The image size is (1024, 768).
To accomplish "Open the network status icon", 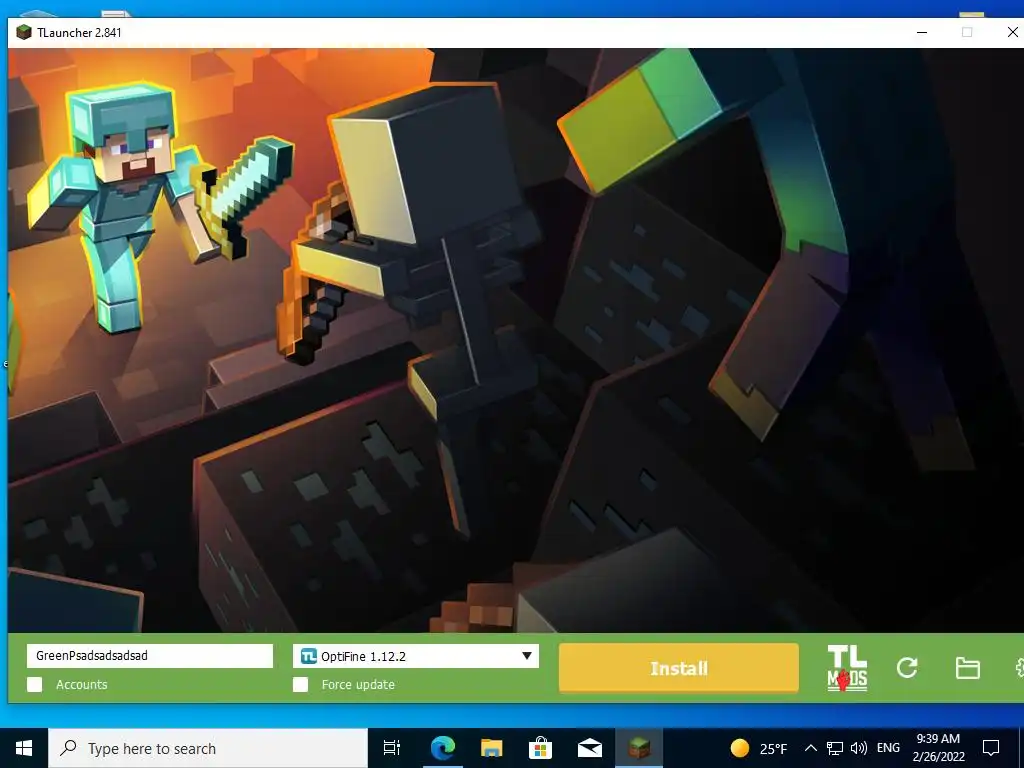I will pos(835,748).
